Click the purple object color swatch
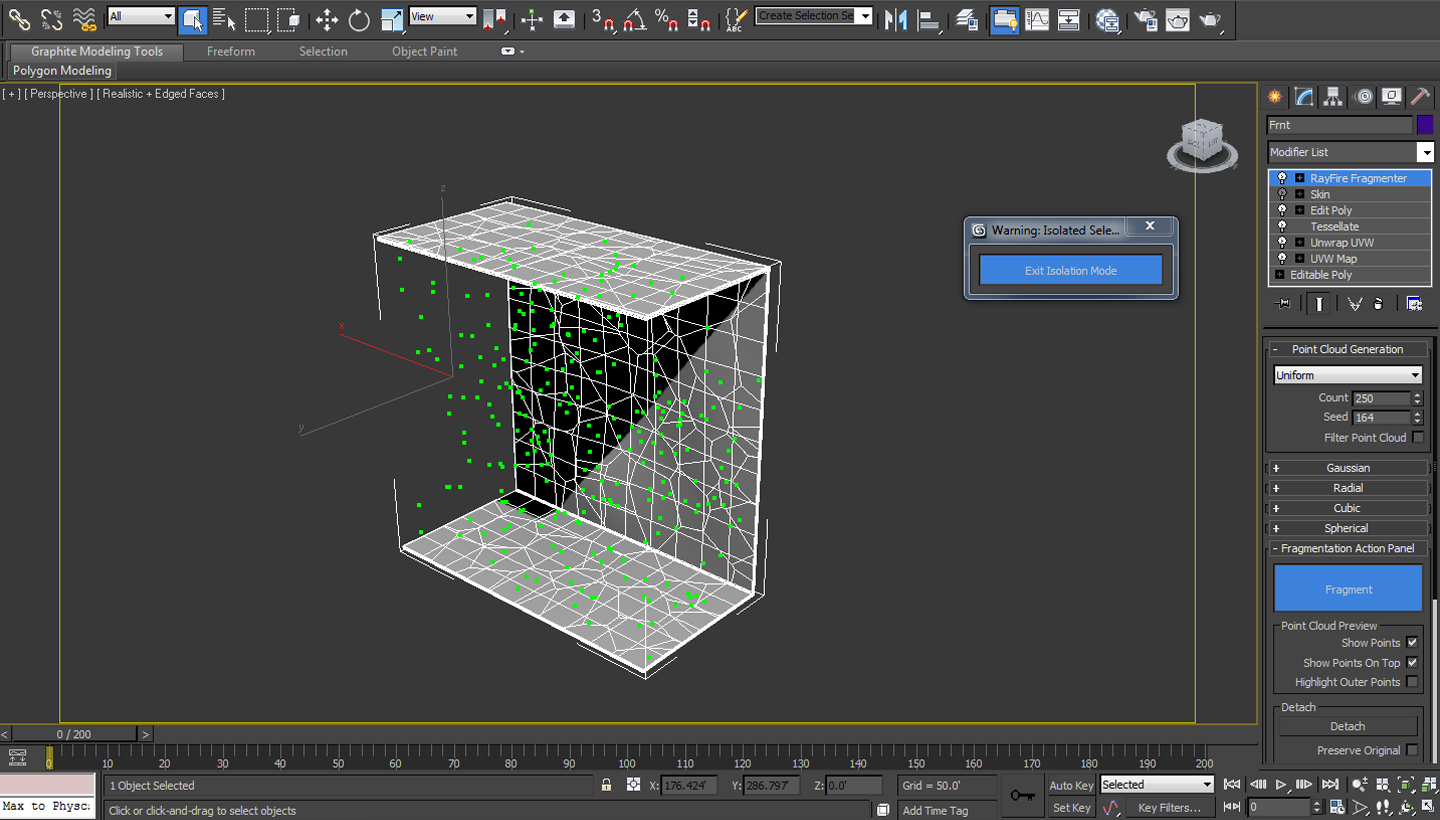The width and height of the screenshot is (1440, 820). click(x=1424, y=125)
